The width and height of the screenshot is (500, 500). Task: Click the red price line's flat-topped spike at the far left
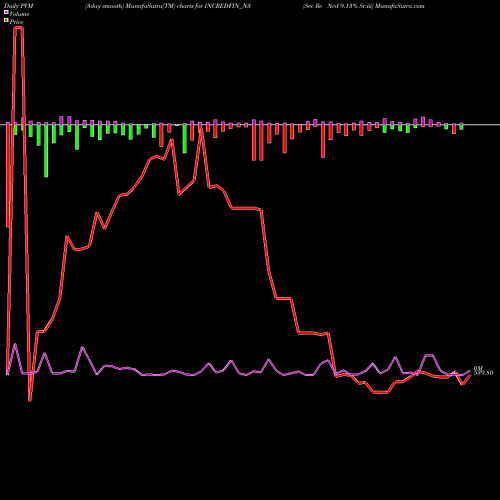[18, 28]
